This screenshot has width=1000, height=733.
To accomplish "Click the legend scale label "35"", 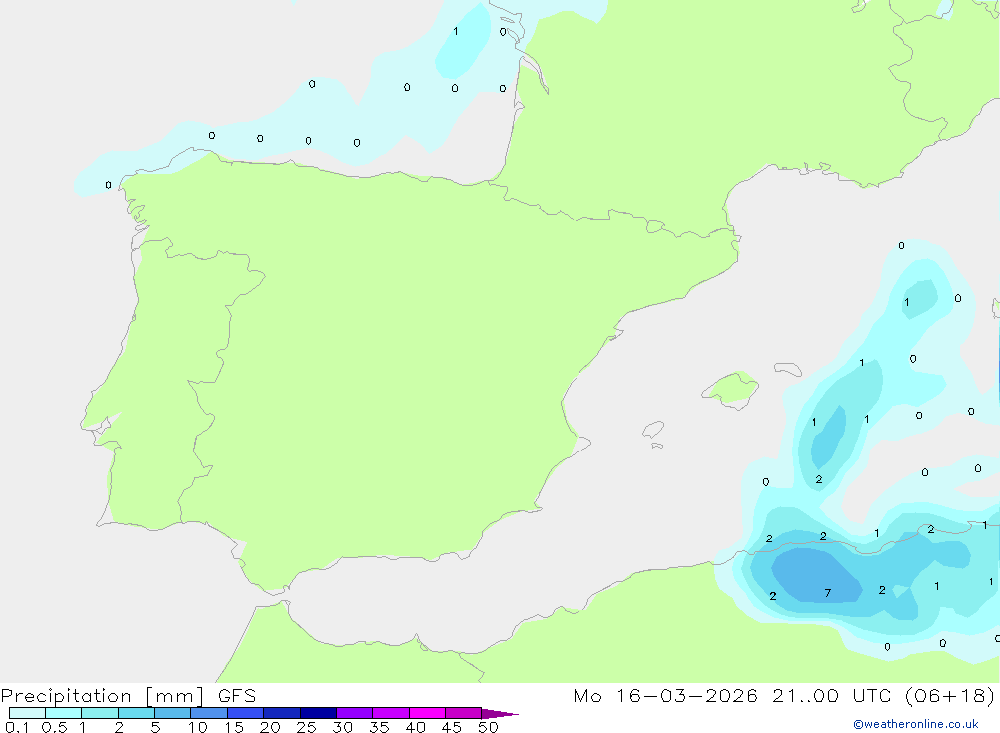I will [x=379, y=727].
